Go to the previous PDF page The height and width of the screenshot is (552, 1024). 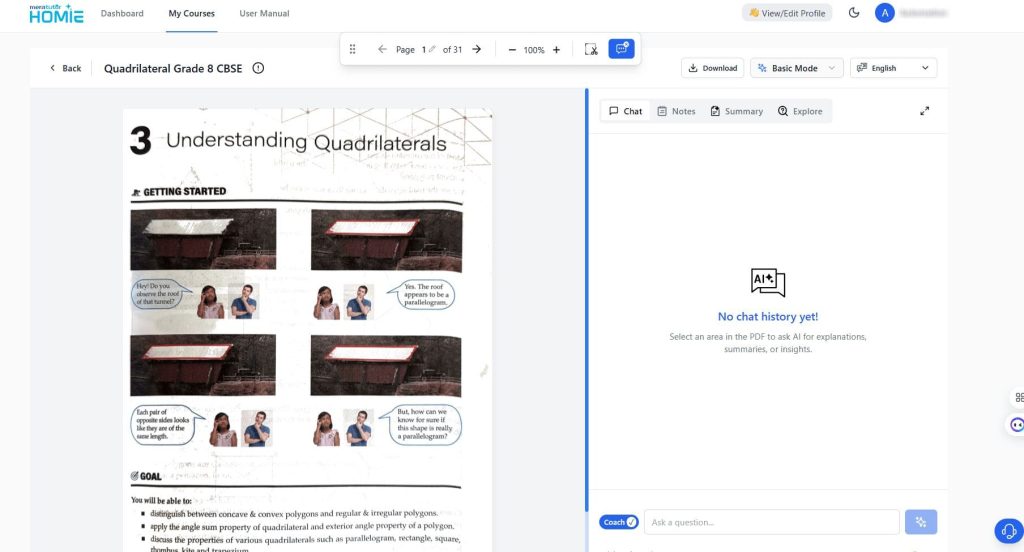coord(382,49)
